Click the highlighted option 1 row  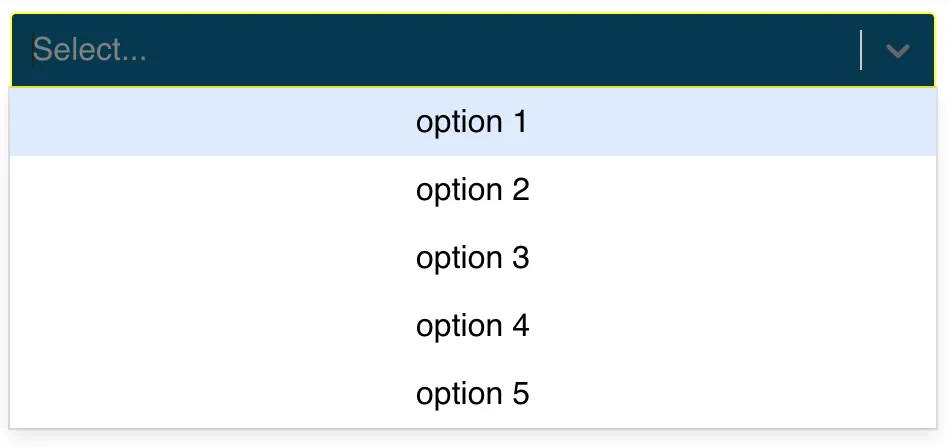[x=472, y=122]
